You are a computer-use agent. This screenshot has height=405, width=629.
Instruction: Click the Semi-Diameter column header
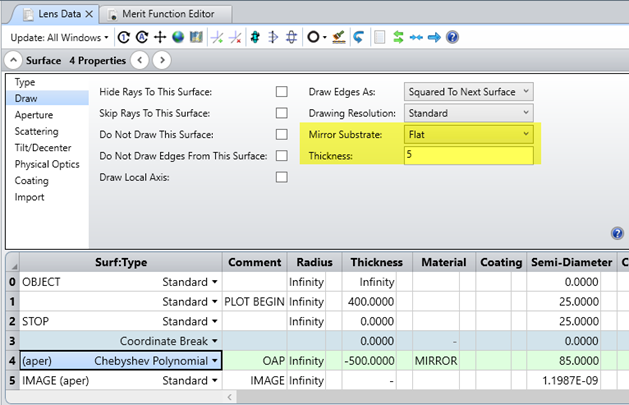pyautogui.click(x=571, y=262)
